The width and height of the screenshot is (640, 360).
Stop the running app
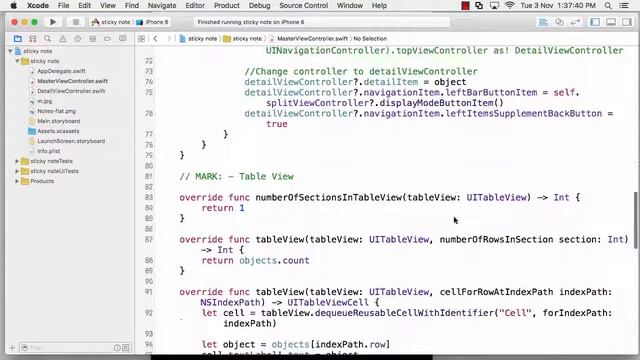tap(76, 22)
